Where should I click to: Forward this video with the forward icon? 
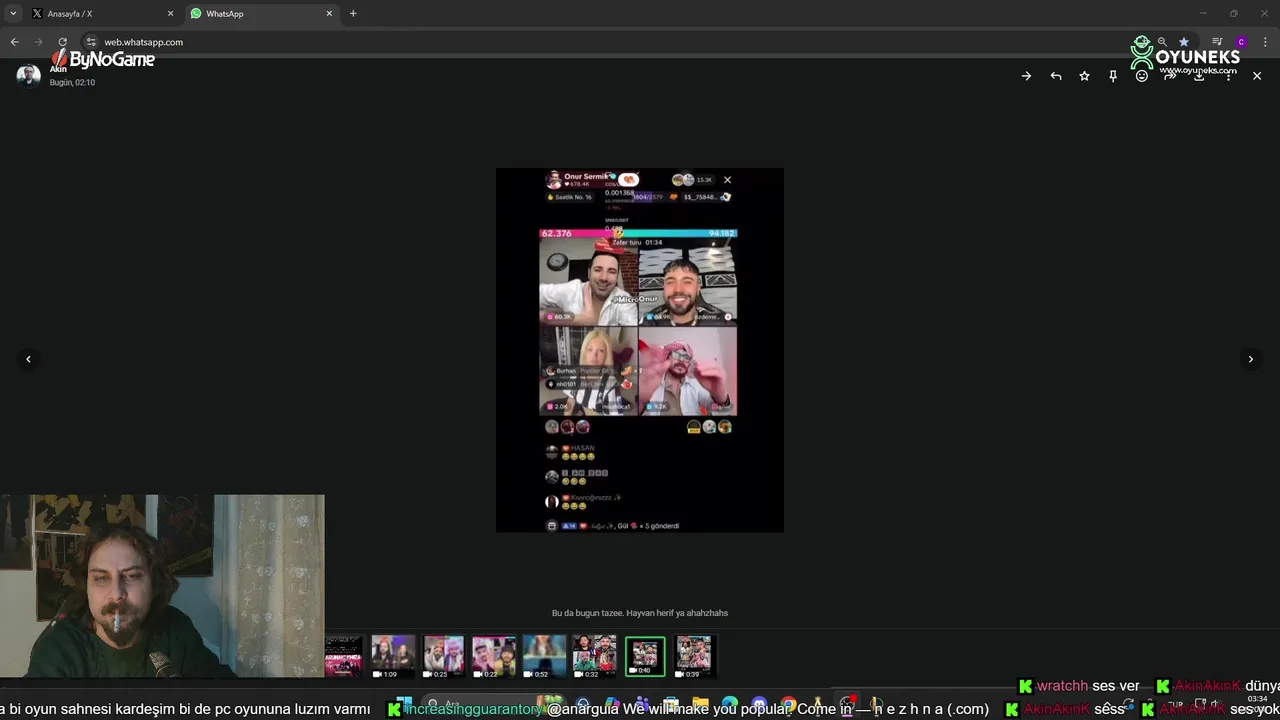point(1171,76)
